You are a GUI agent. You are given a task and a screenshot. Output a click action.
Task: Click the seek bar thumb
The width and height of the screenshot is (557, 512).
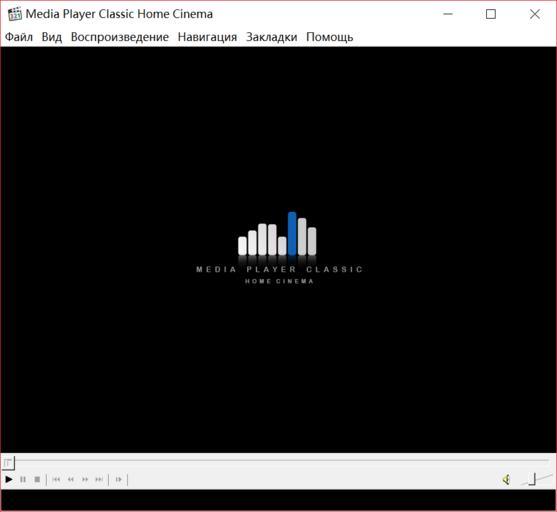[x=8, y=463]
